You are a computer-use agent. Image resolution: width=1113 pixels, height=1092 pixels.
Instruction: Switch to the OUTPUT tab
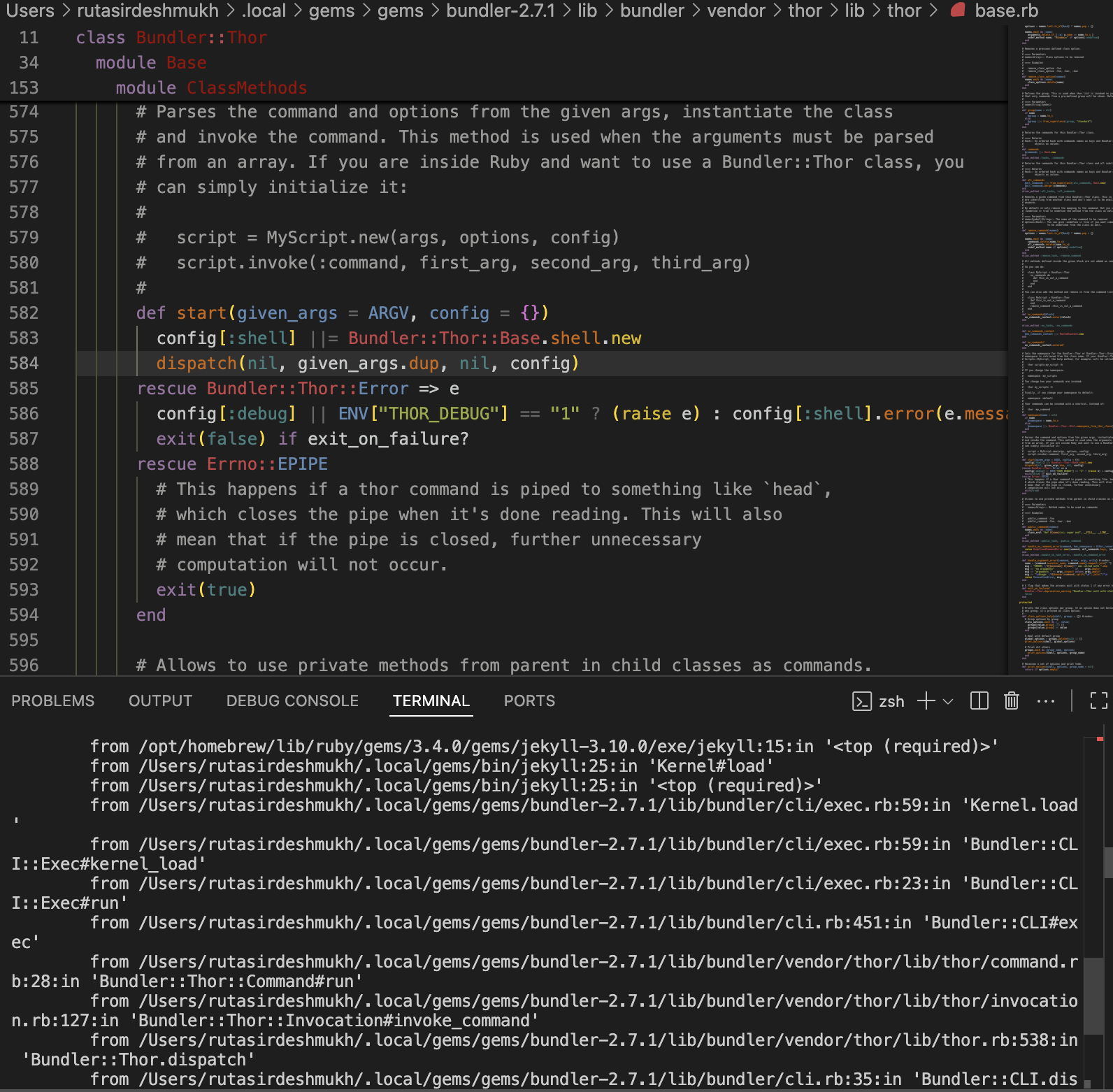tap(161, 701)
